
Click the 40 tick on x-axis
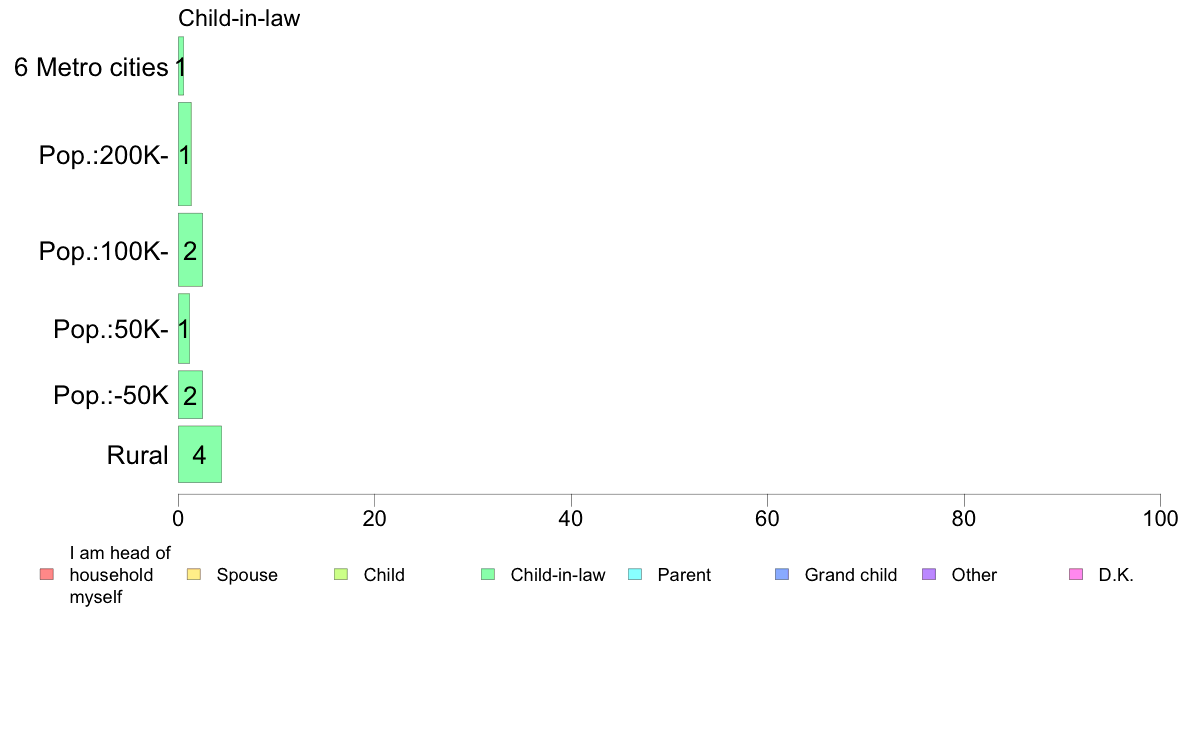571,518
